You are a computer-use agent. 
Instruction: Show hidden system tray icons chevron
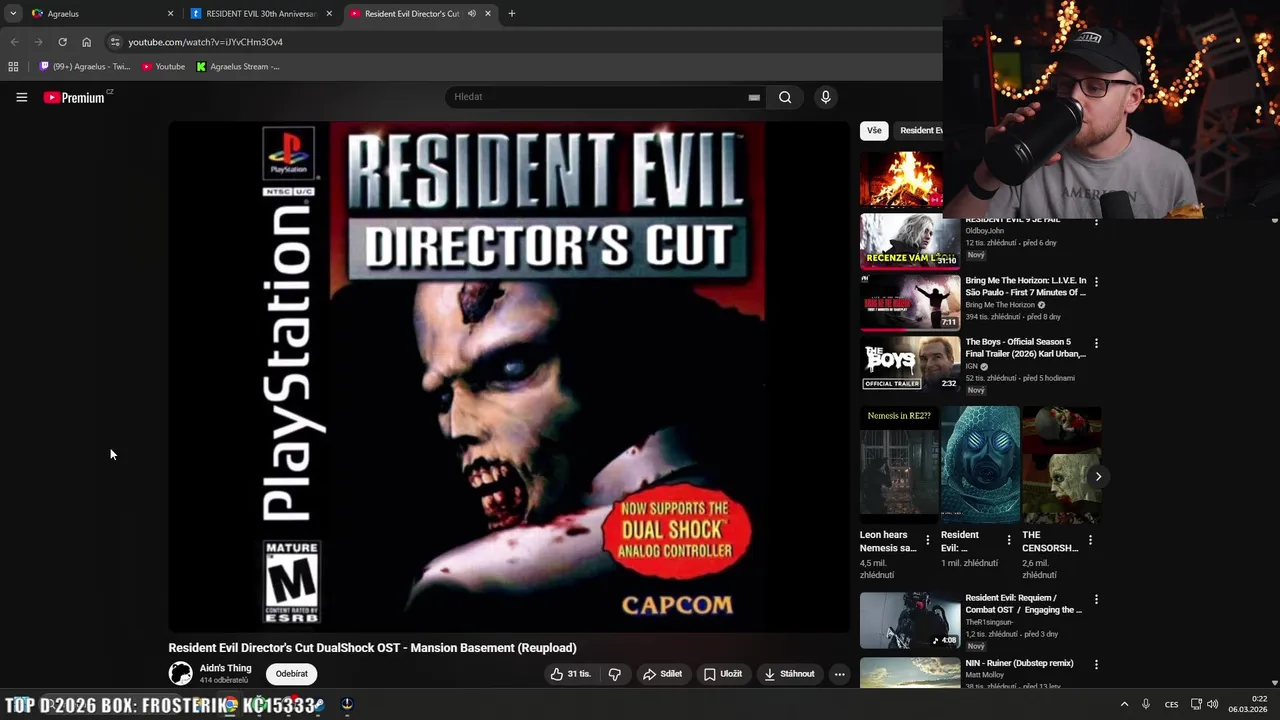(1124, 704)
